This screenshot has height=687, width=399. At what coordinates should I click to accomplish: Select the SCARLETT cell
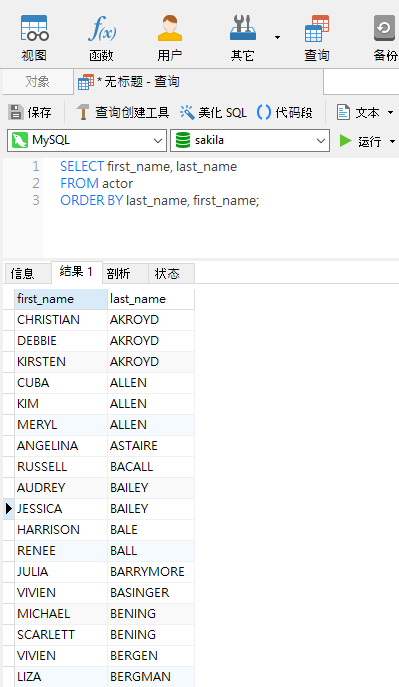[x=61, y=635]
